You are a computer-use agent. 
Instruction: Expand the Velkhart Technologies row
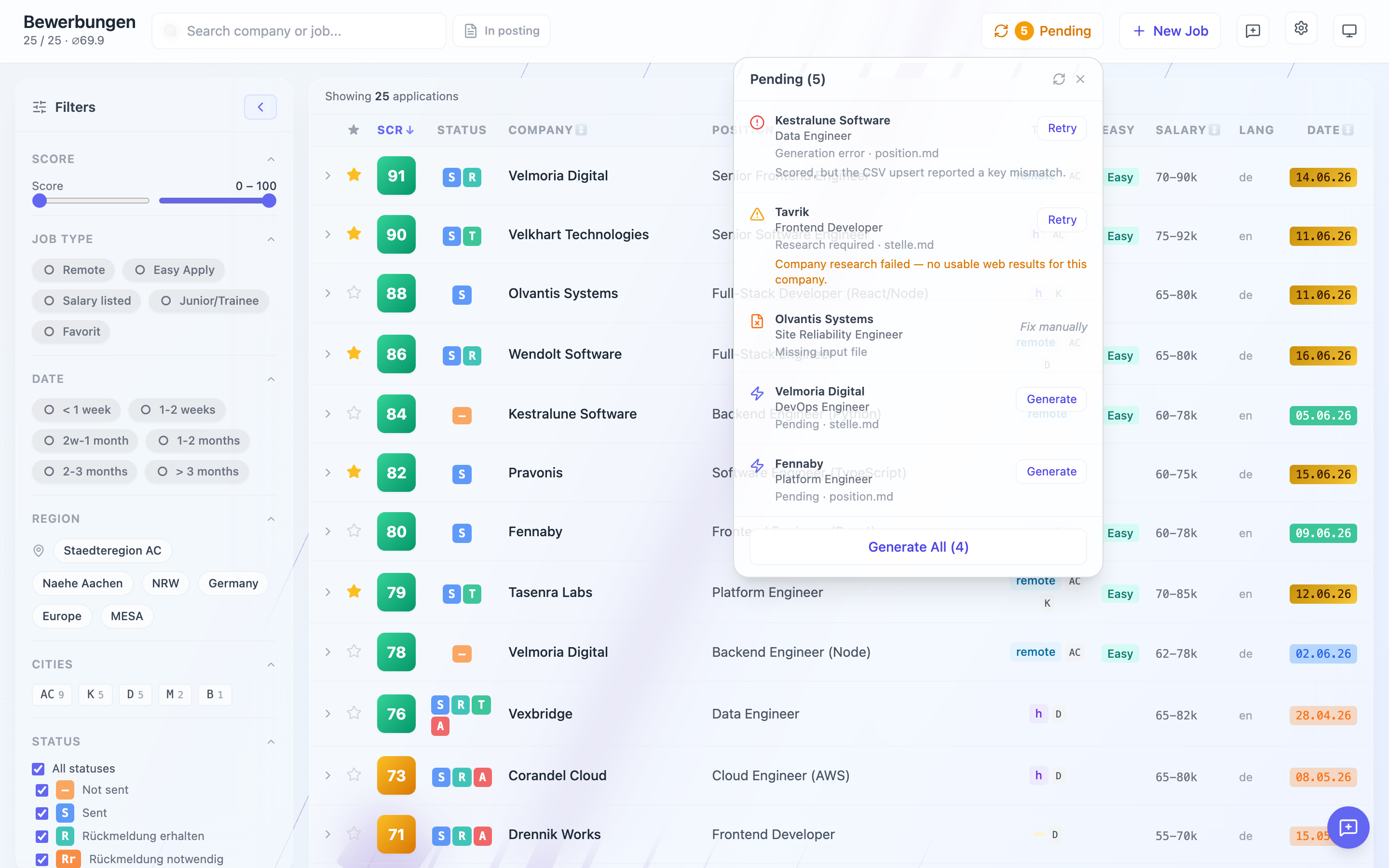click(328, 234)
